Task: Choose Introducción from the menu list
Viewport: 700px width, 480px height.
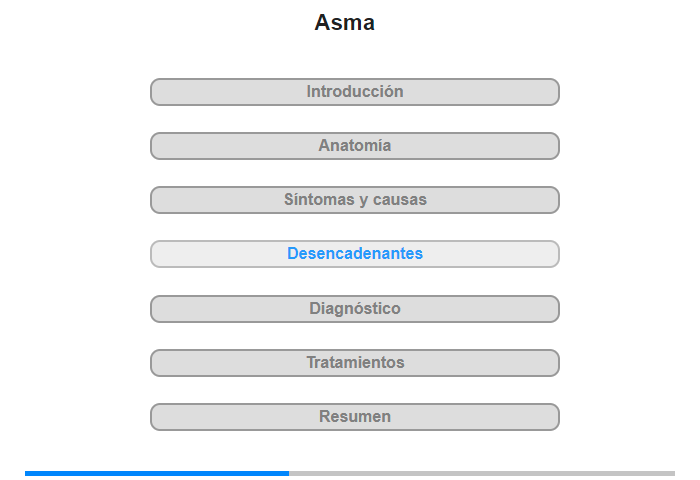Action: (x=355, y=92)
